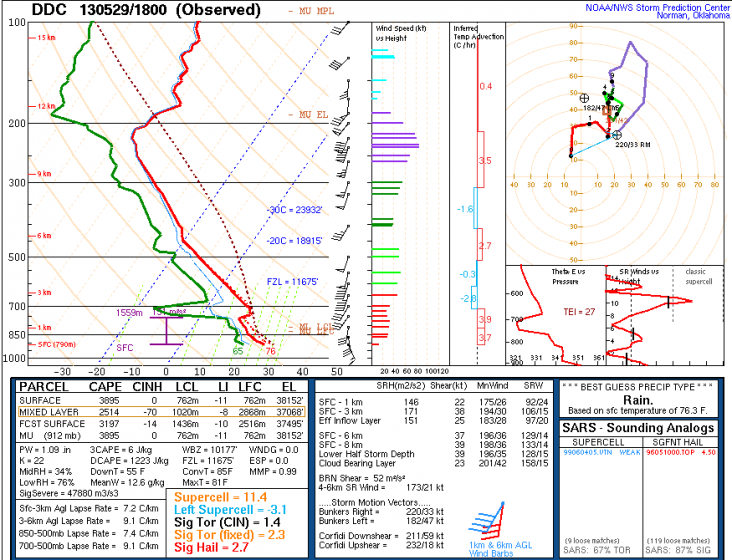Click the K = 22 index value
The image size is (732, 560).
point(32,461)
